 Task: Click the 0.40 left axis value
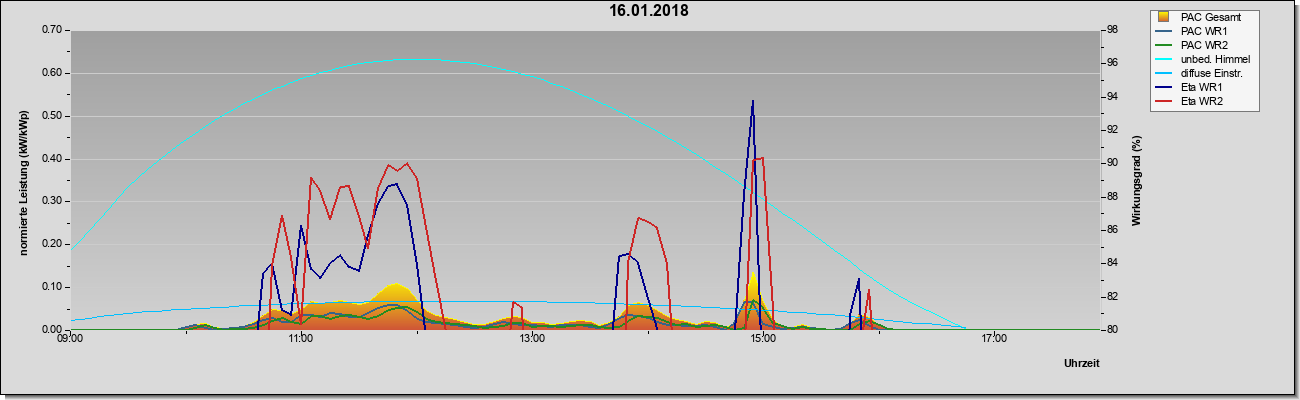[x=53, y=159]
